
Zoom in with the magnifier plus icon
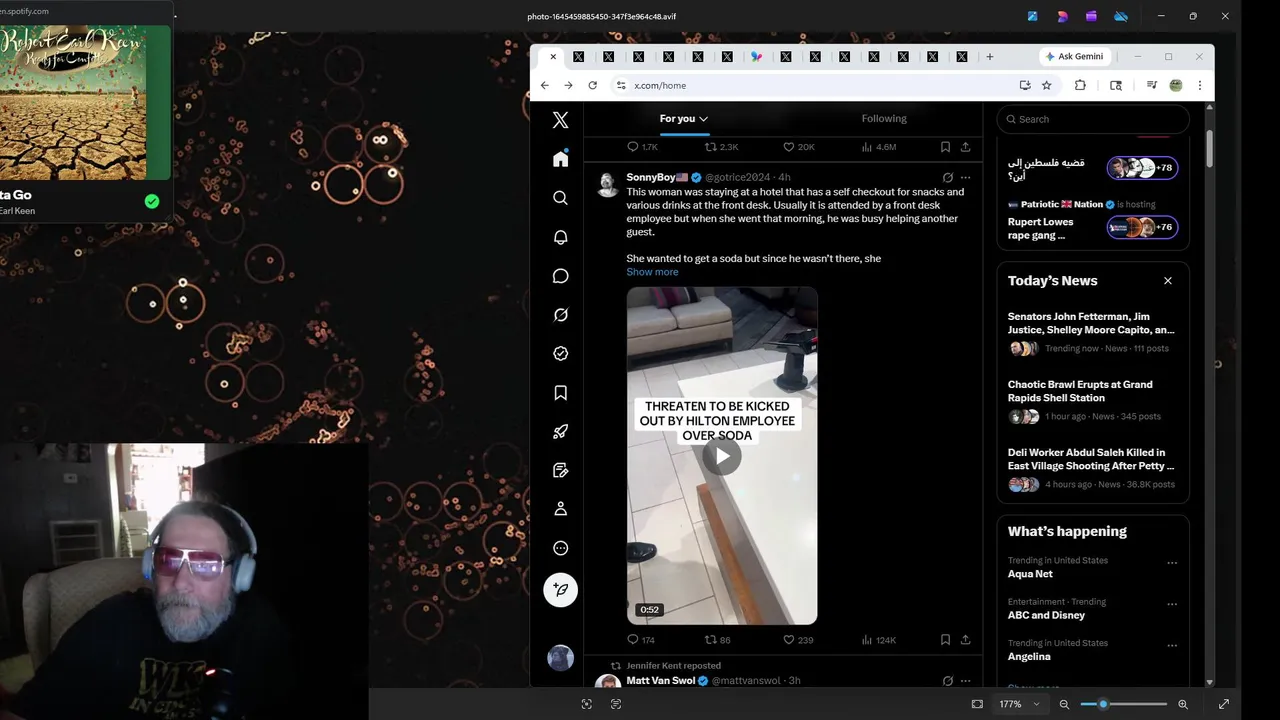(1183, 704)
